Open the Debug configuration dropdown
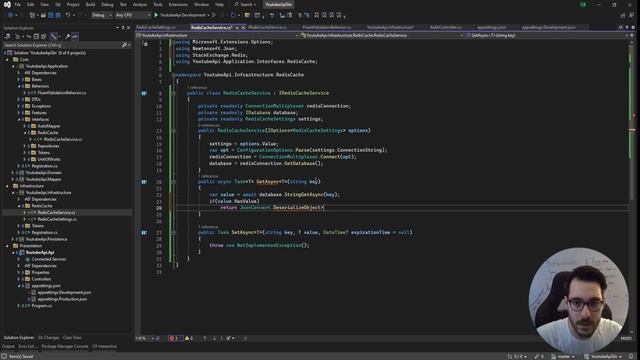The image size is (640, 360). (x=102, y=15)
